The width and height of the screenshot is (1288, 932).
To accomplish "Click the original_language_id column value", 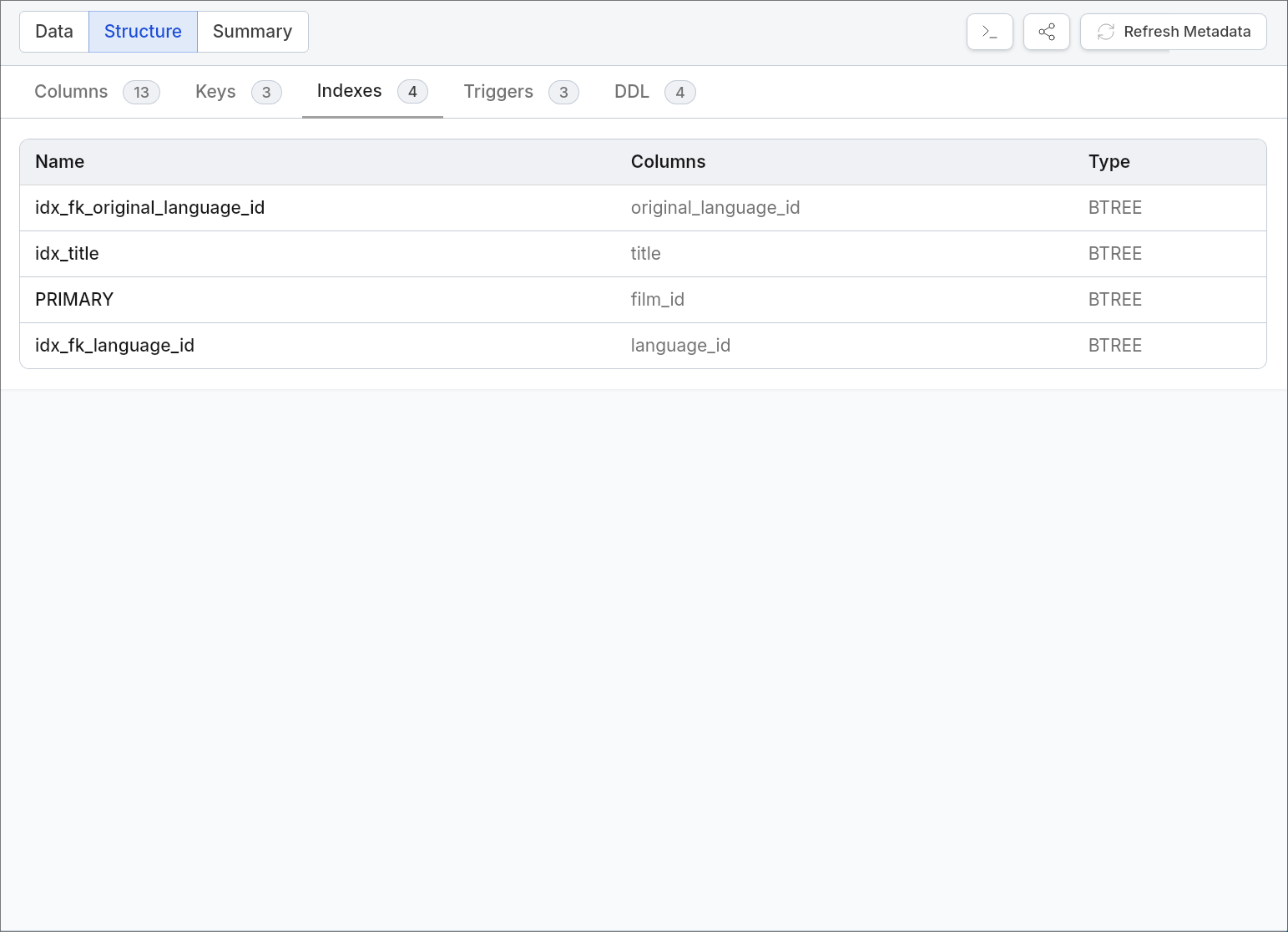I will [715, 208].
